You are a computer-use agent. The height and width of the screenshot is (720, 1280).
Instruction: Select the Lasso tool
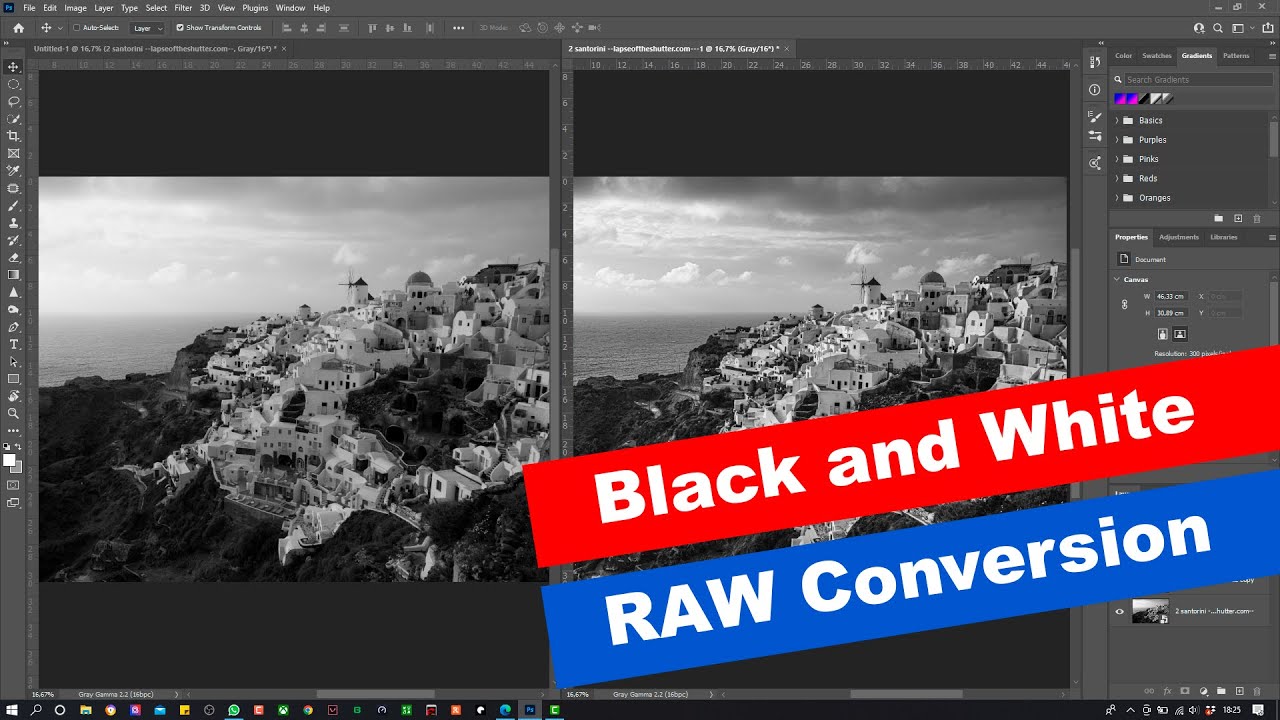point(13,101)
